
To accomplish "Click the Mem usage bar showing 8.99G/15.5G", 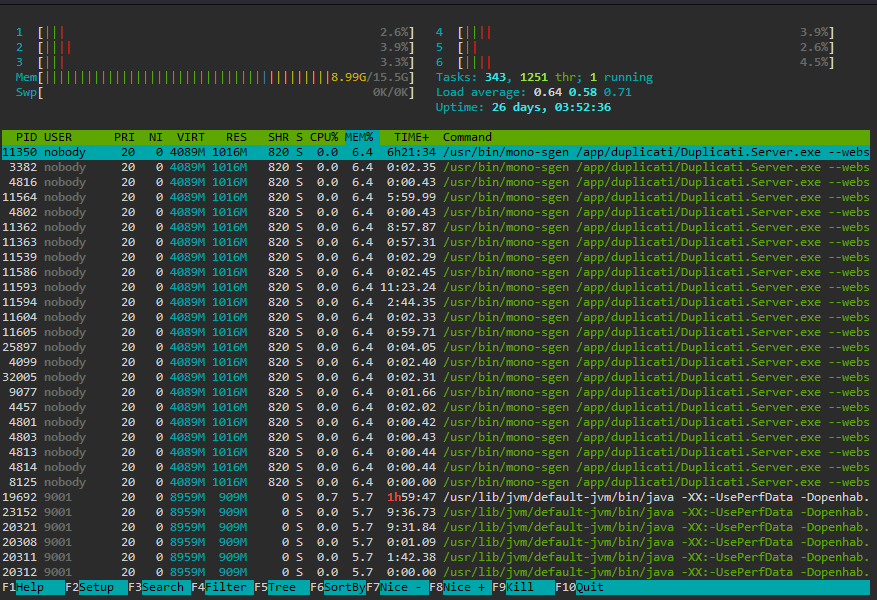I will point(215,77).
